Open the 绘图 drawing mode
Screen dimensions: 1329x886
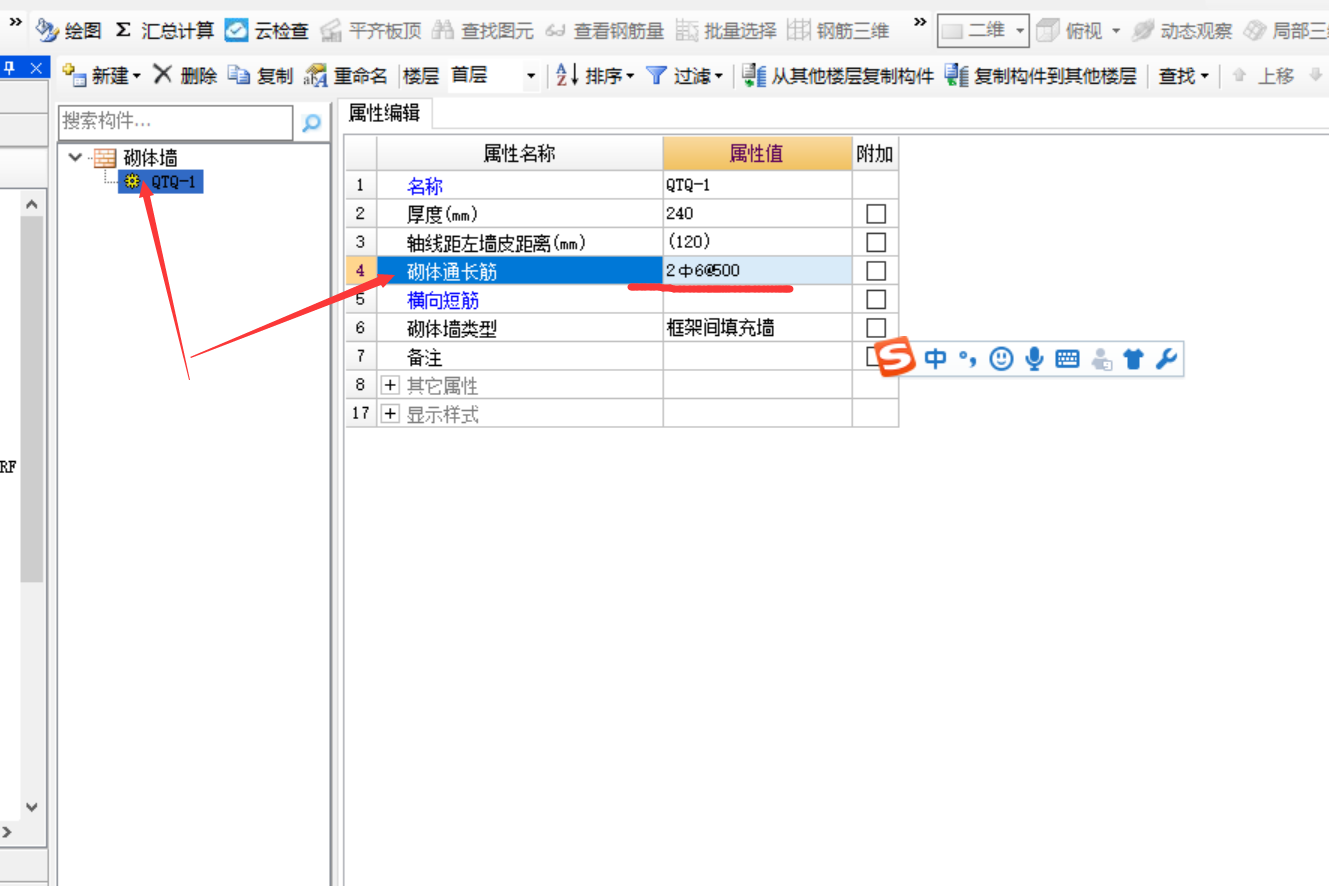tap(68, 31)
